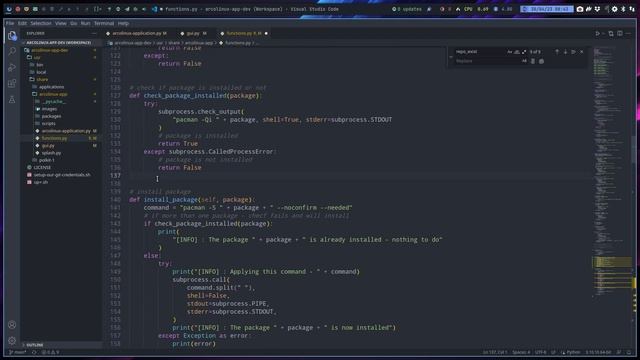Click the git branch indicator in status bar

click(x=18, y=352)
